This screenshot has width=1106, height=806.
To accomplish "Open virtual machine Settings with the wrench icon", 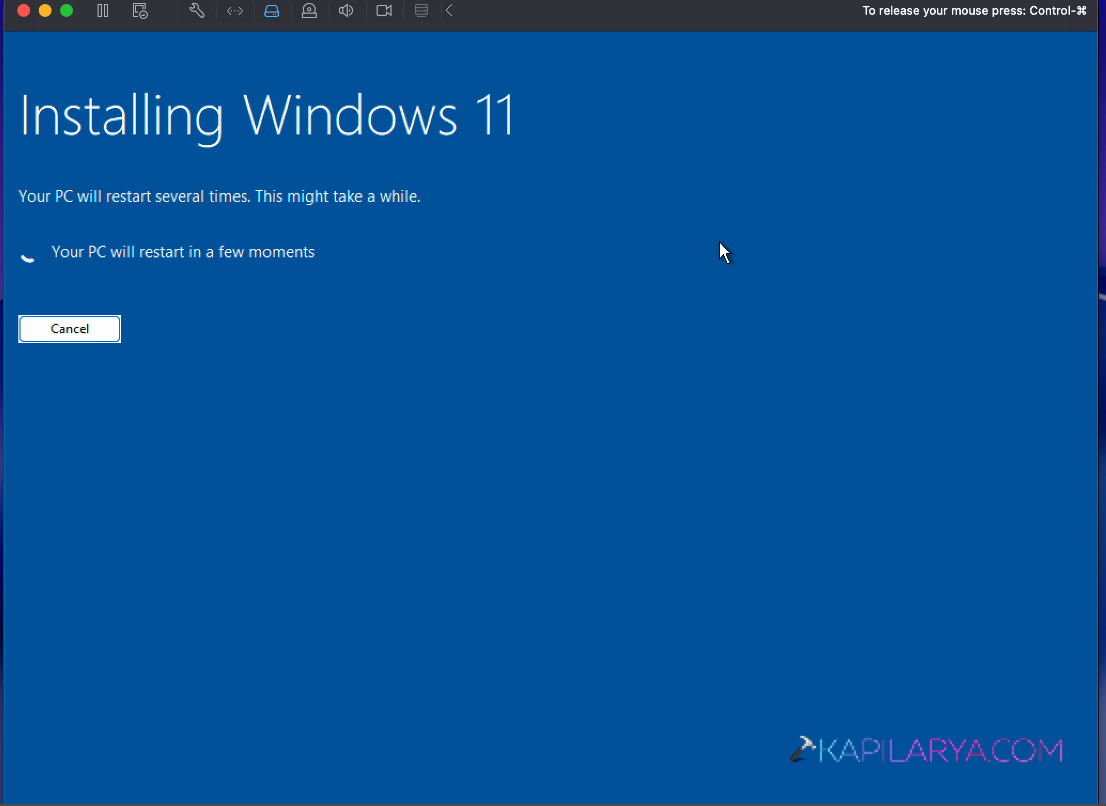I will point(196,11).
